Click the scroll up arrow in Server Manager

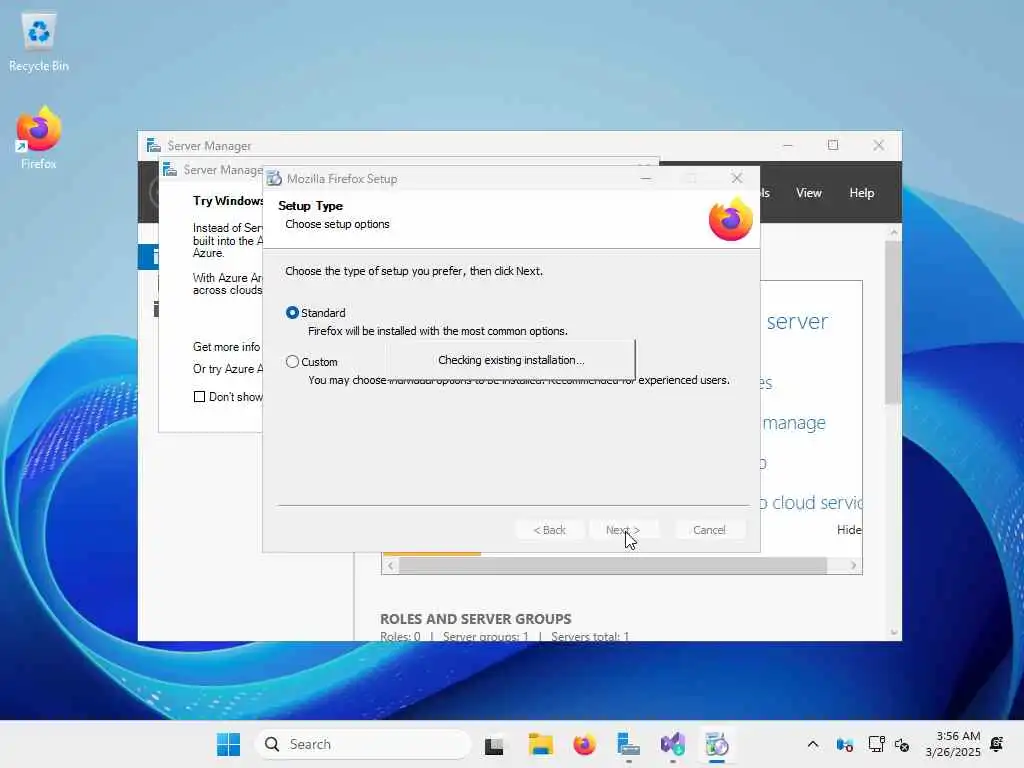click(x=894, y=232)
